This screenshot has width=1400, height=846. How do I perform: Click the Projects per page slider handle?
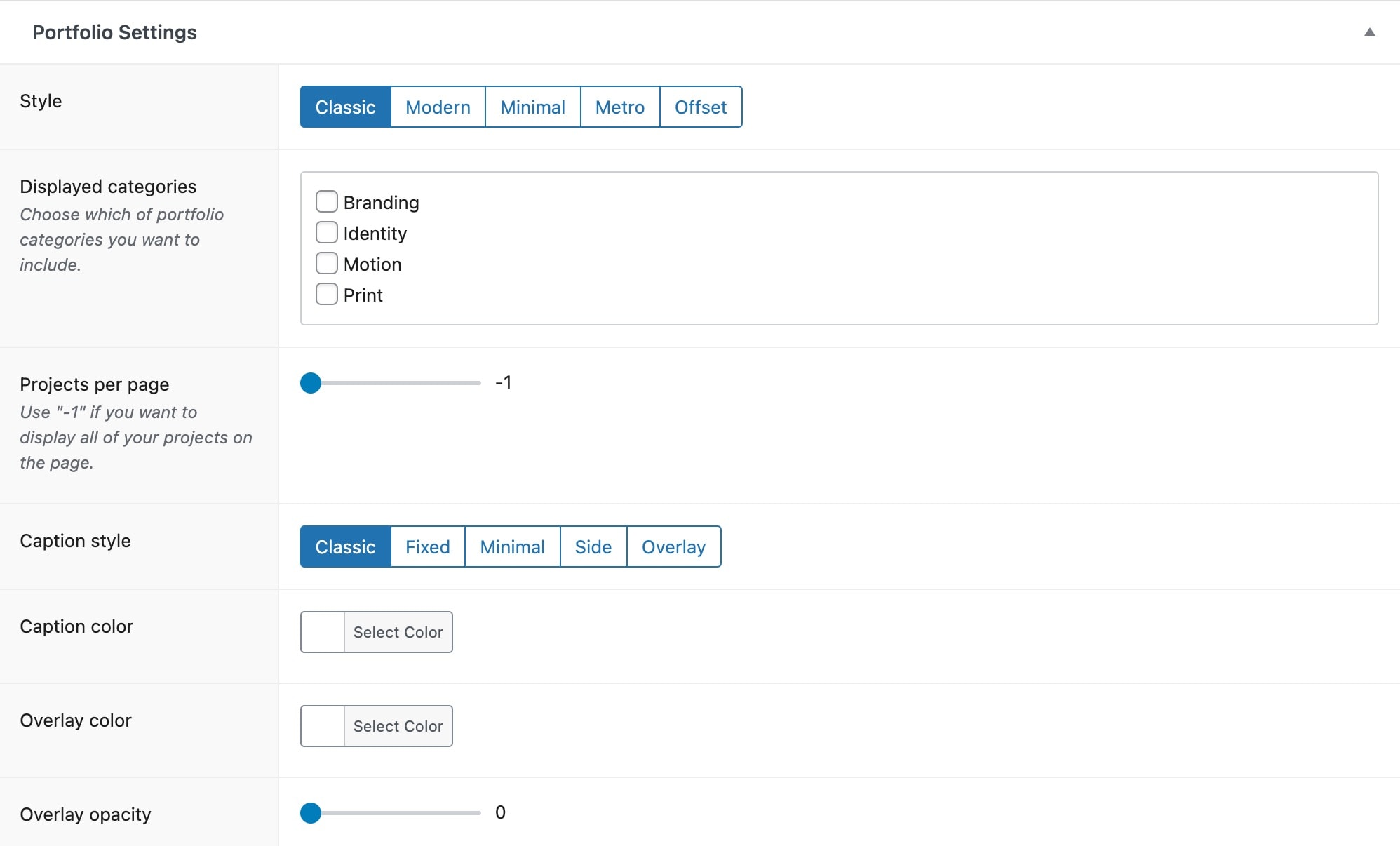point(311,383)
